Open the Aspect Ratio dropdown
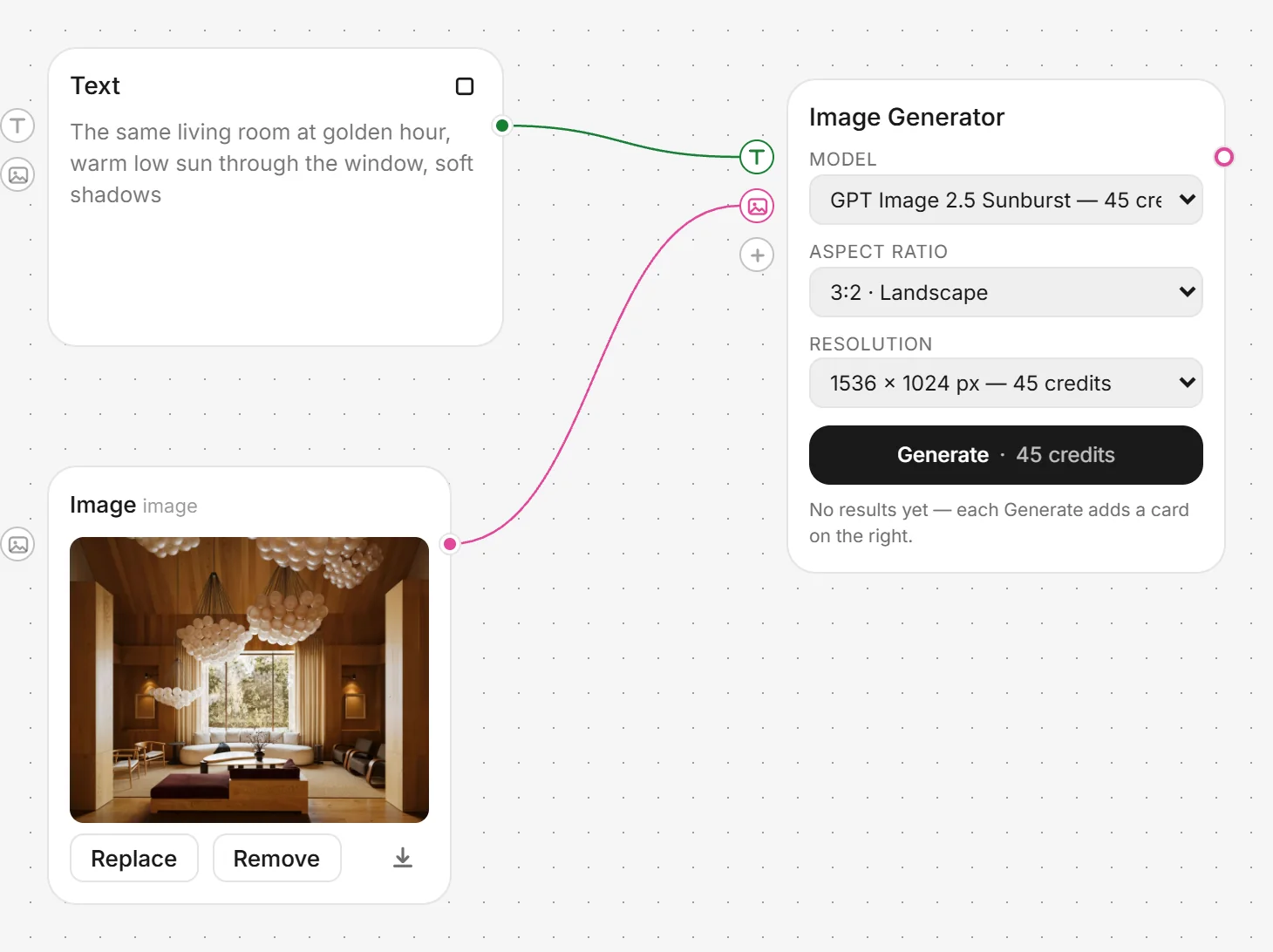The height and width of the screenshot is (952, 1273). [1006, 292]
